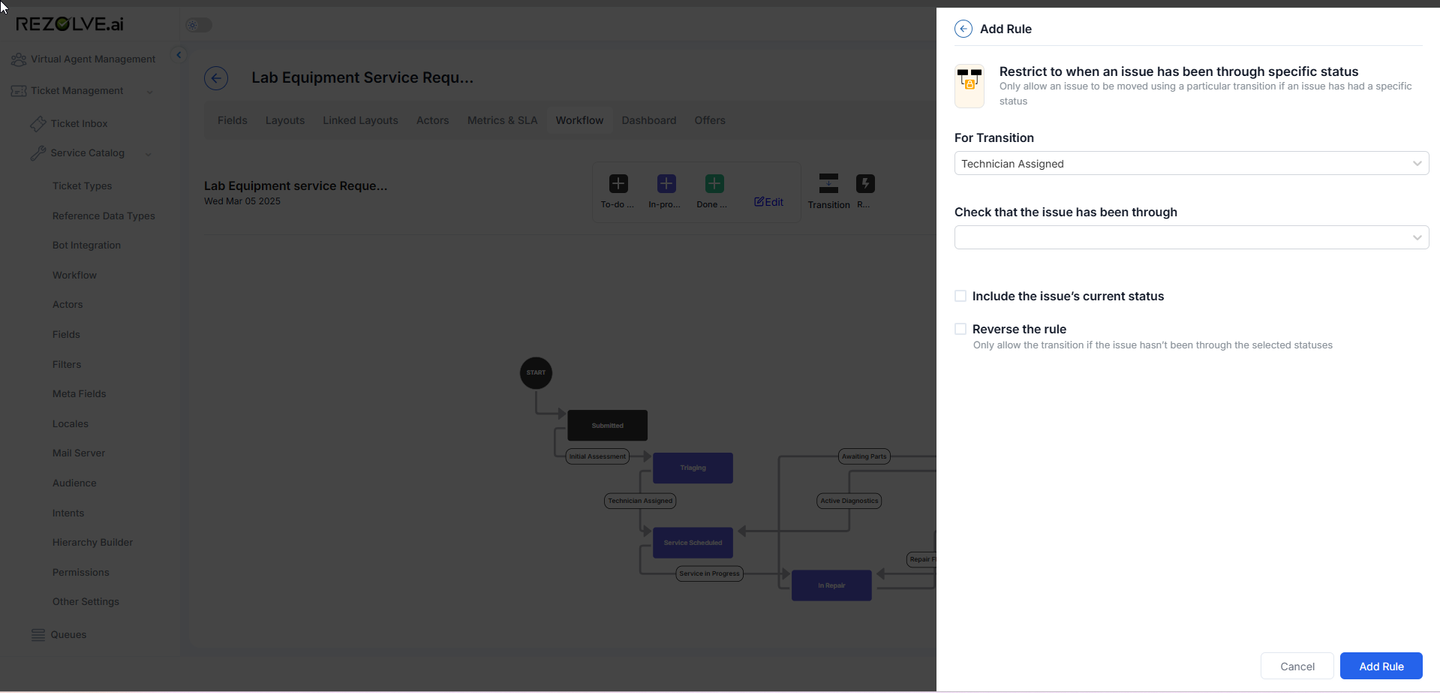Open the For Transition dropdown
Image resolution: width=1440 pixels, height=693 pixels.
[x=1191, y=163]
